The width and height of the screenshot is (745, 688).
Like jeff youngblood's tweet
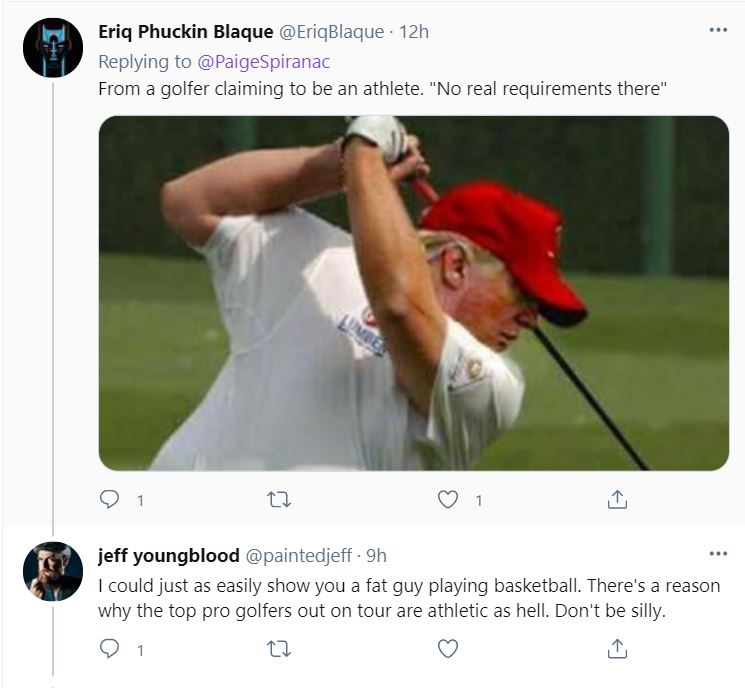pyautogui.click(x=448, y=650)
